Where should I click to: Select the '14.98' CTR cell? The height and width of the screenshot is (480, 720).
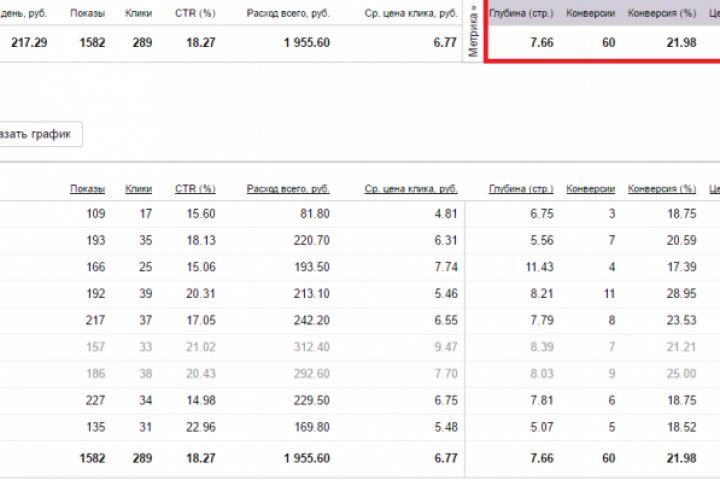point(201,400)
